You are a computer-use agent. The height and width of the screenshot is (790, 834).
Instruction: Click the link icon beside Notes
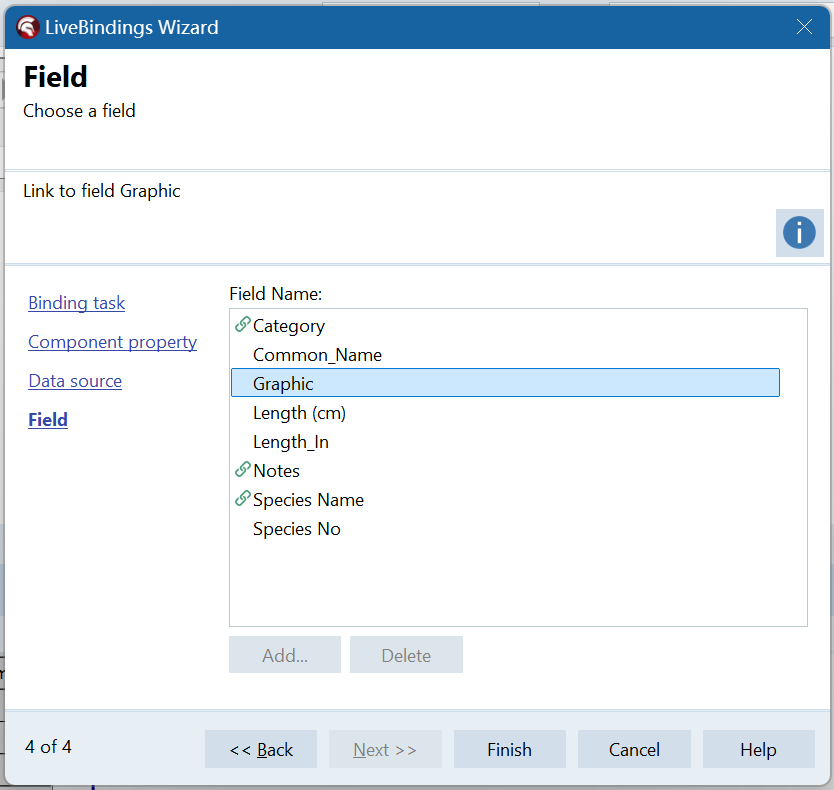pos(243,469)
